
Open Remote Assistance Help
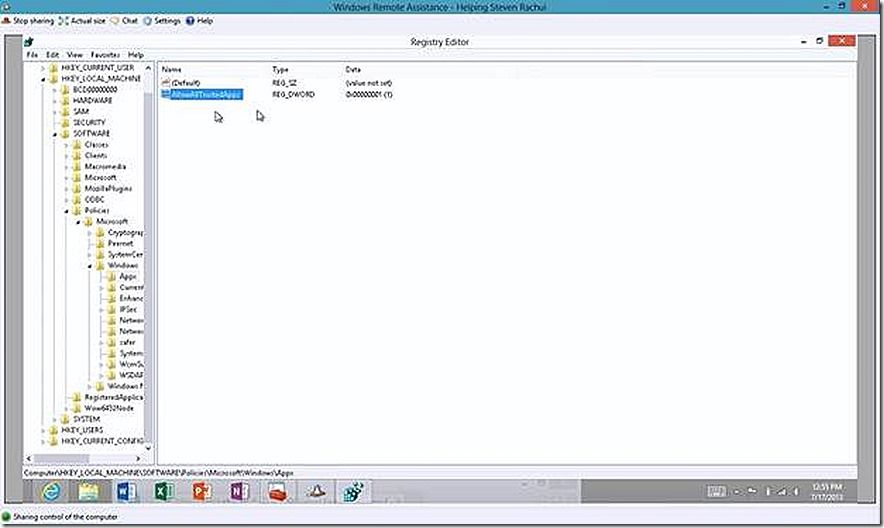tap(199, 20)
